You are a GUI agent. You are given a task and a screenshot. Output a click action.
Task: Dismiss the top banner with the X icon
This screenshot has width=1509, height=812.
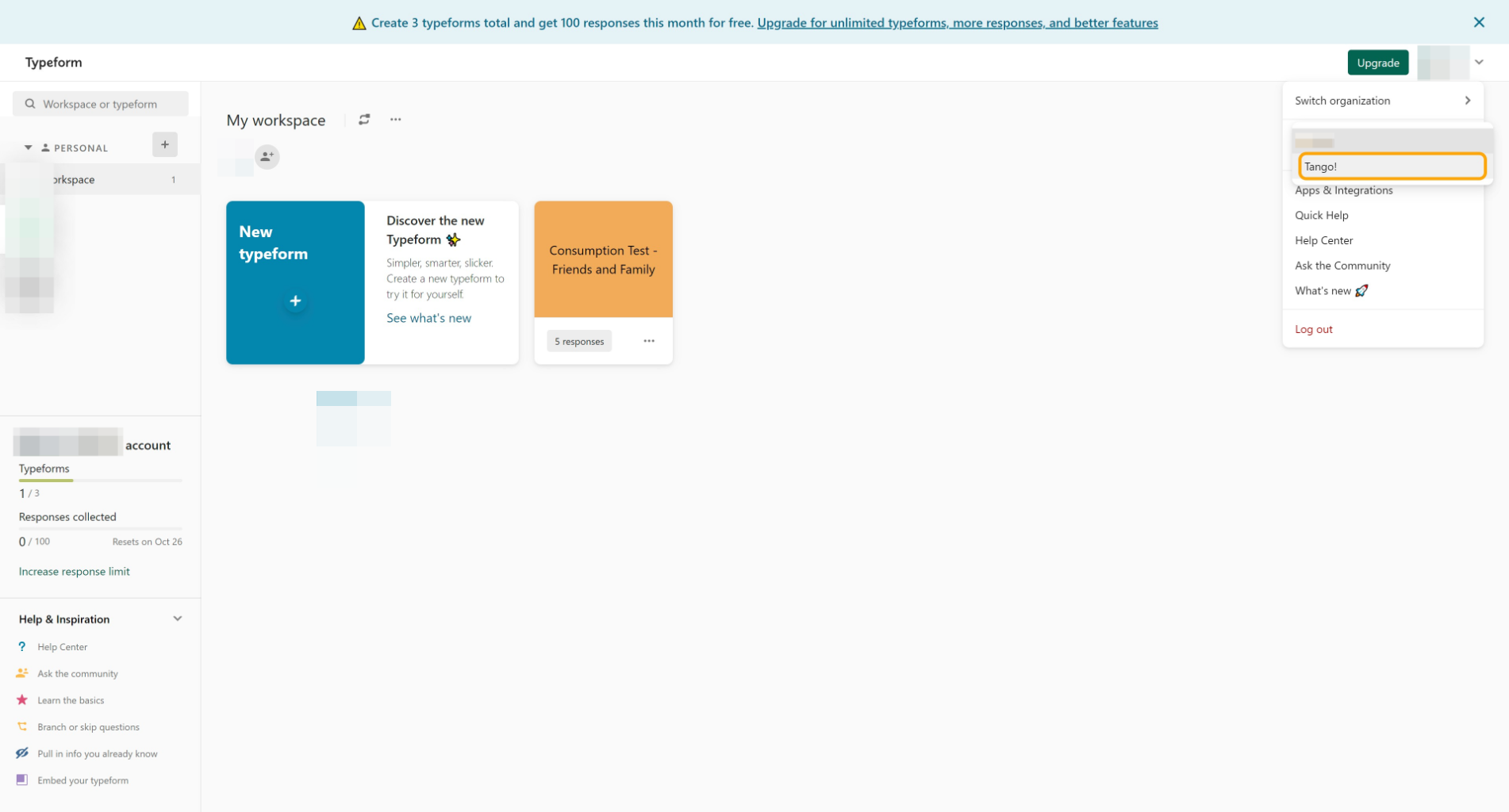[1479, 22]
